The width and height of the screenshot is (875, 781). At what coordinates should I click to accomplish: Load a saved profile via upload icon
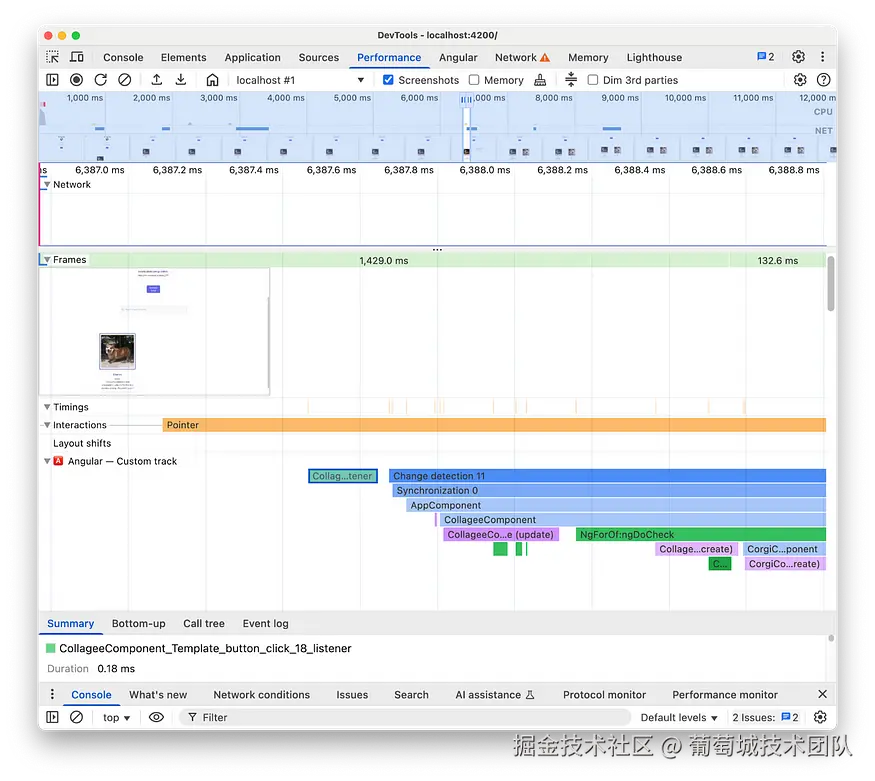[x=156, y=80]
